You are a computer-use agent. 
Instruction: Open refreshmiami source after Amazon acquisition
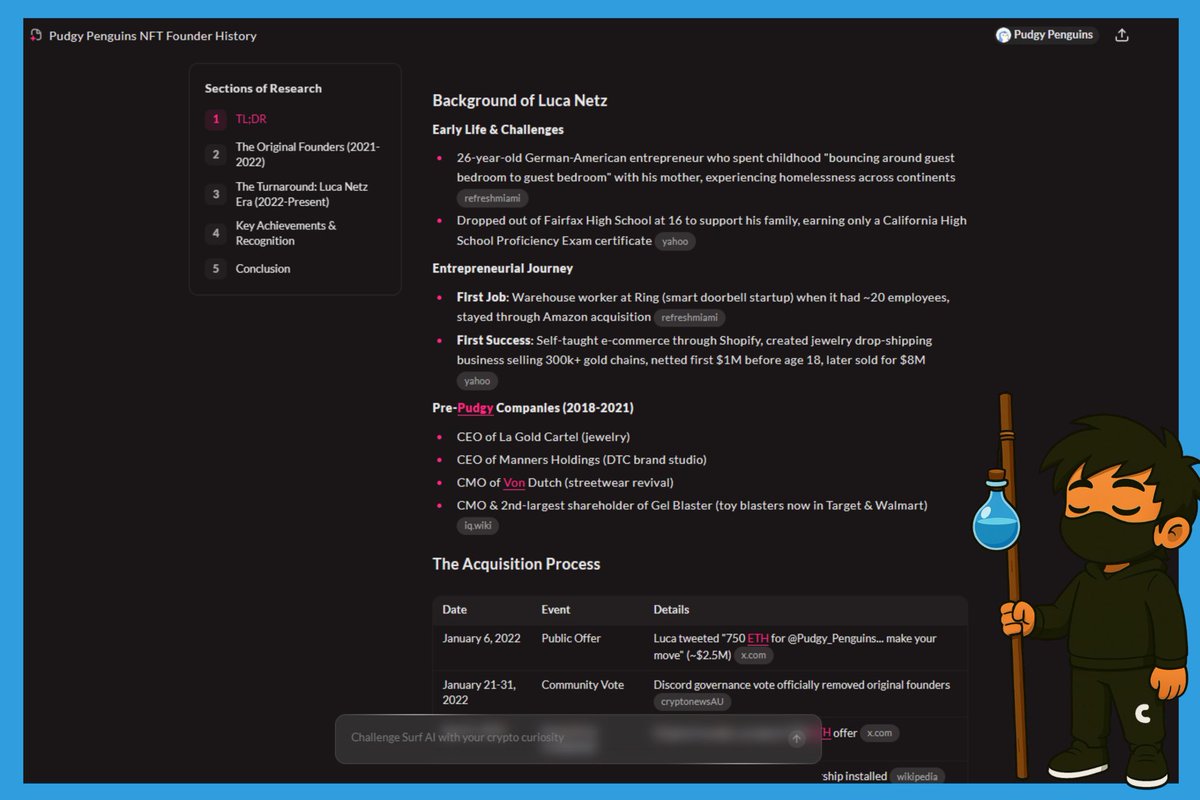pyautogui.click(x=690, y=318)
